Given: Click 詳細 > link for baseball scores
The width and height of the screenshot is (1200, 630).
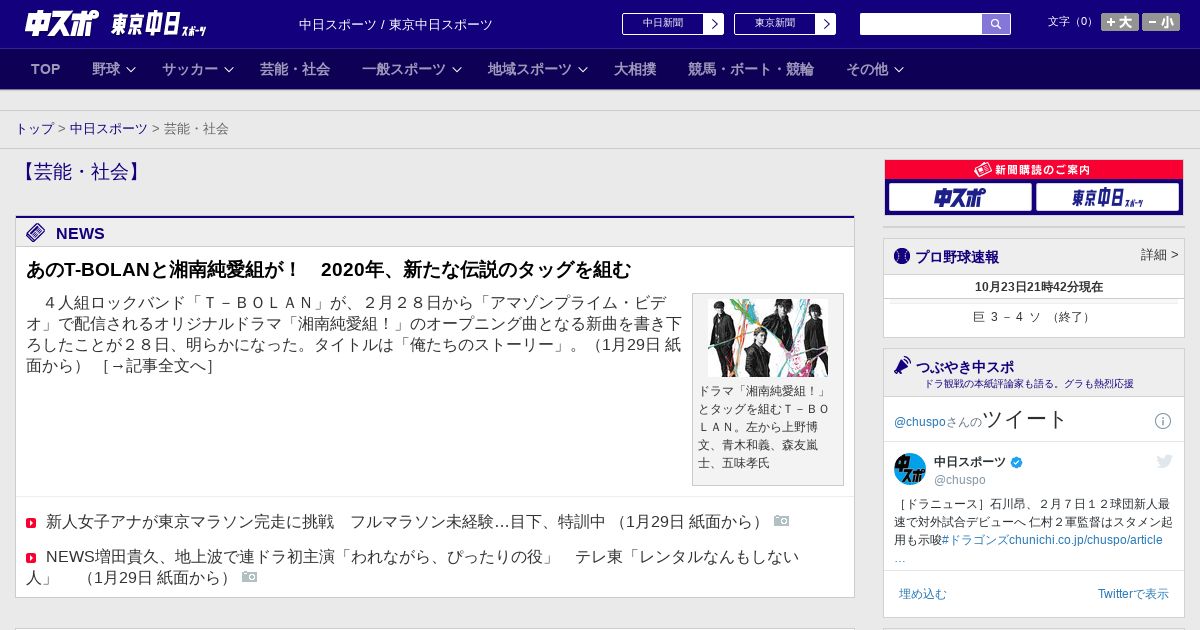Looking at the screenshot, I should click(1160, 255).
